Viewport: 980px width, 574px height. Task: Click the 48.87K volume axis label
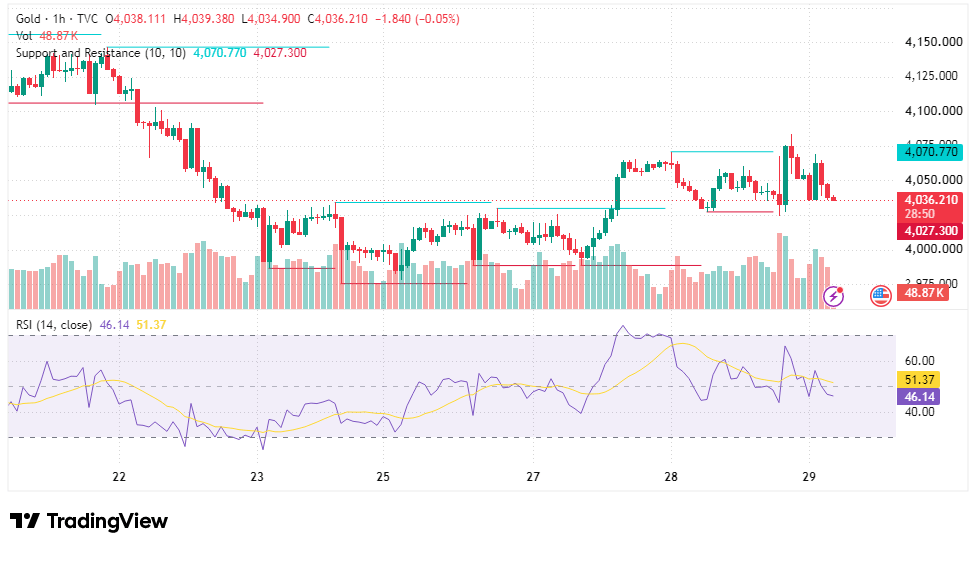click(x=922, y=293)
